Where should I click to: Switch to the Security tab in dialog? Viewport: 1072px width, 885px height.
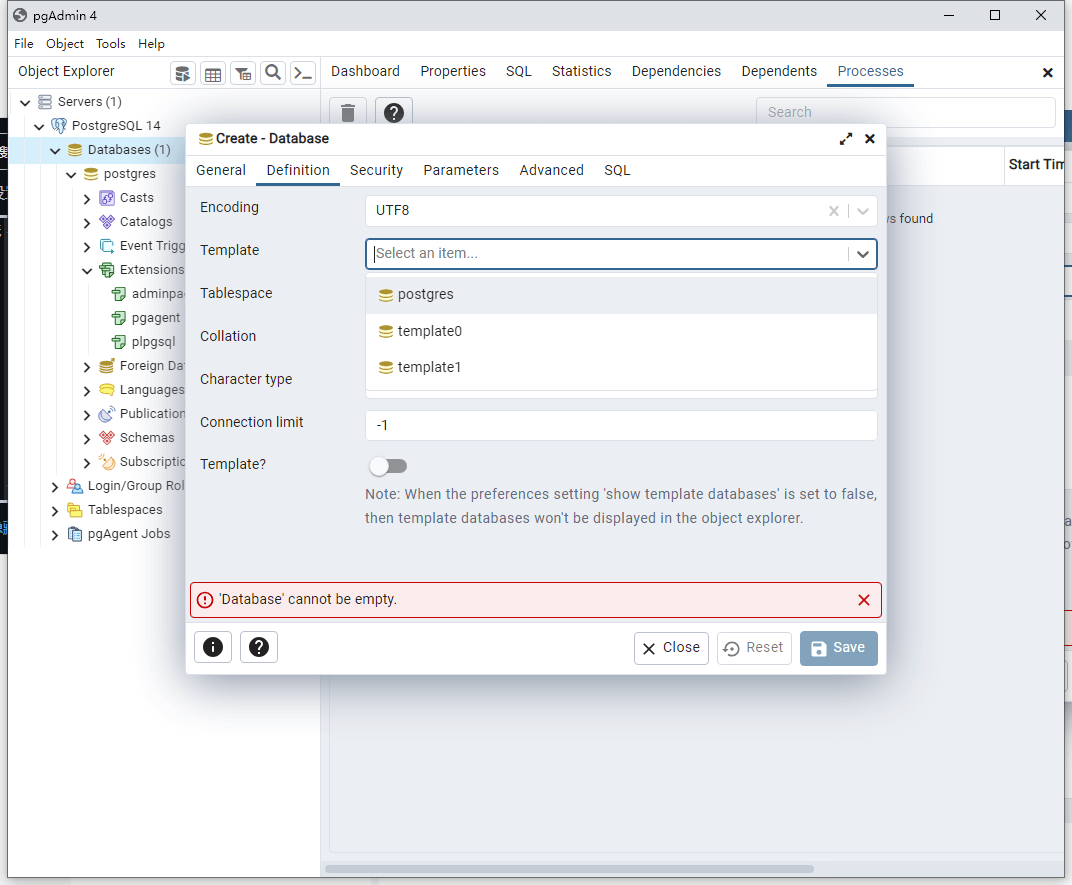376,170
